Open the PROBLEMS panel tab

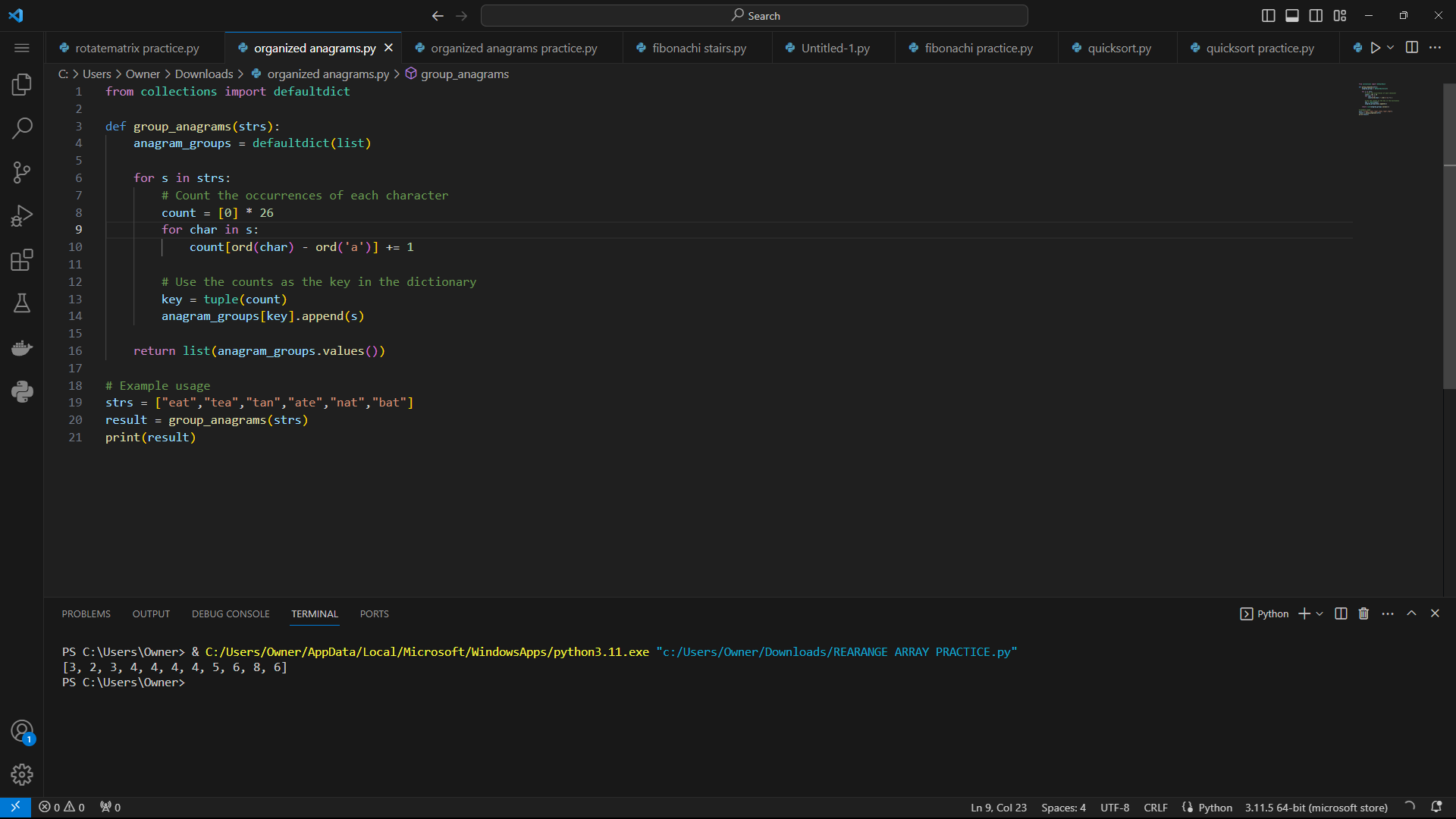[x=86, y=613]
